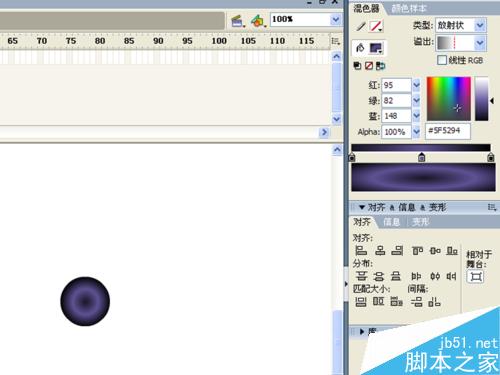The height and width of the screenshot is (375, 500).
Task: Open the 100% zoom dropdown
Action: tap(335, 20)
